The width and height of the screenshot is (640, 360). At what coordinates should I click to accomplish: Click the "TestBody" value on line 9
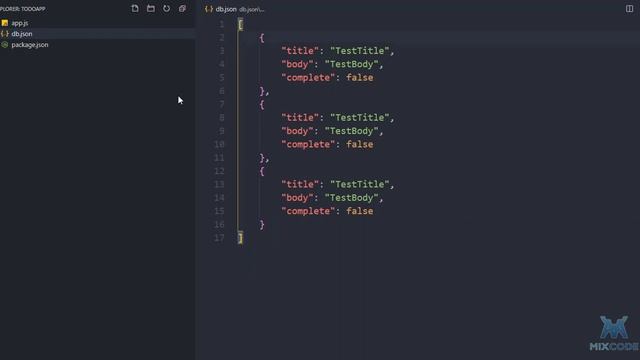(351, 131)
